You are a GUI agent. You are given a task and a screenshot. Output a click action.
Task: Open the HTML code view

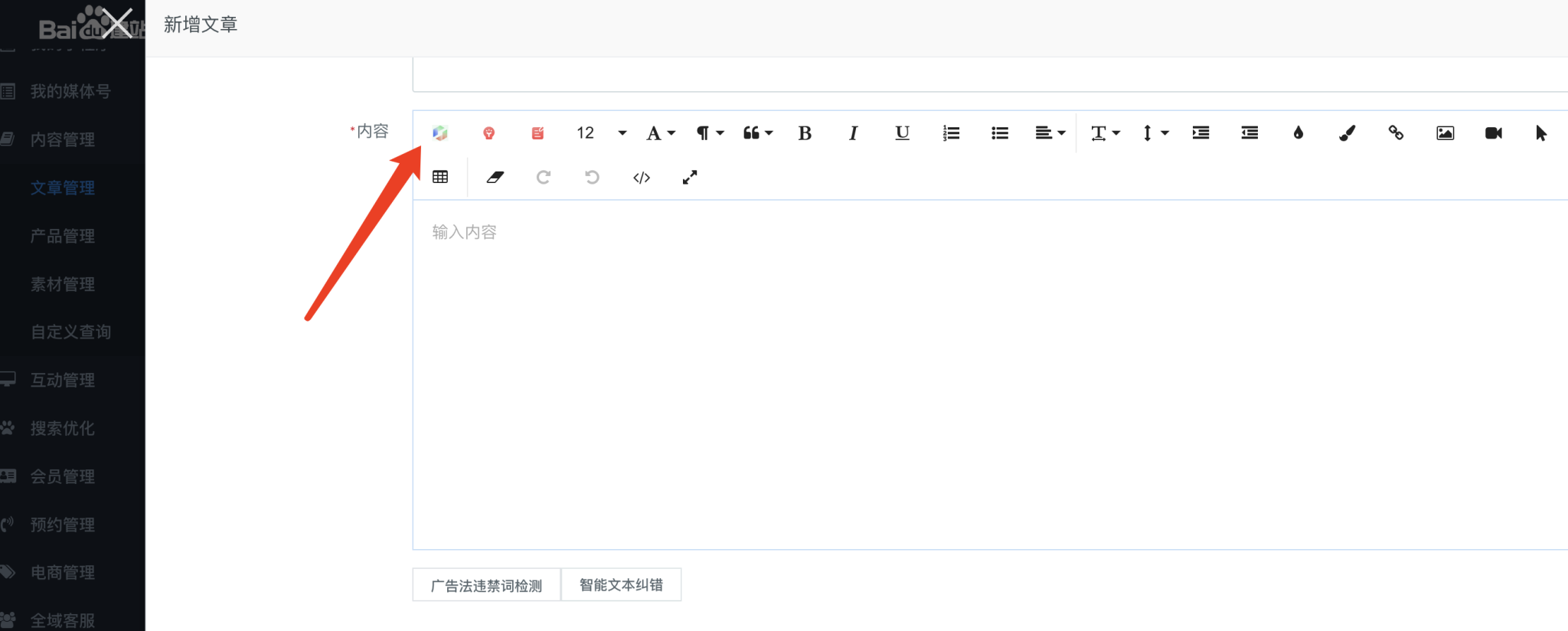pos(642,178)
